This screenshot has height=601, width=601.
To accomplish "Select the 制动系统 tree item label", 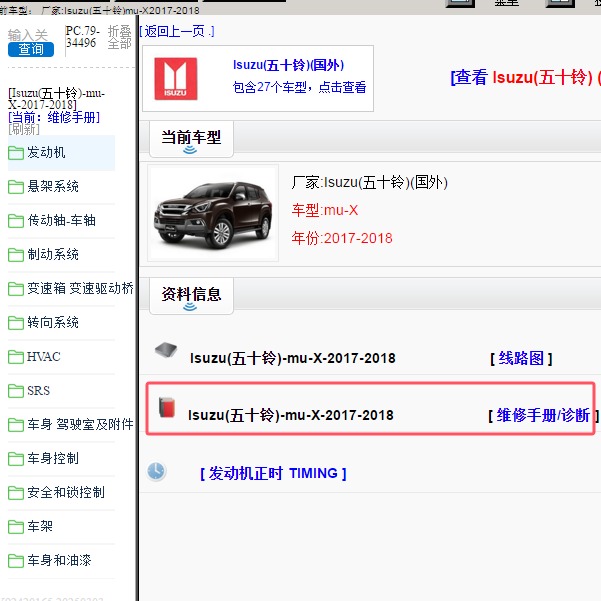I will click(53, 255).
